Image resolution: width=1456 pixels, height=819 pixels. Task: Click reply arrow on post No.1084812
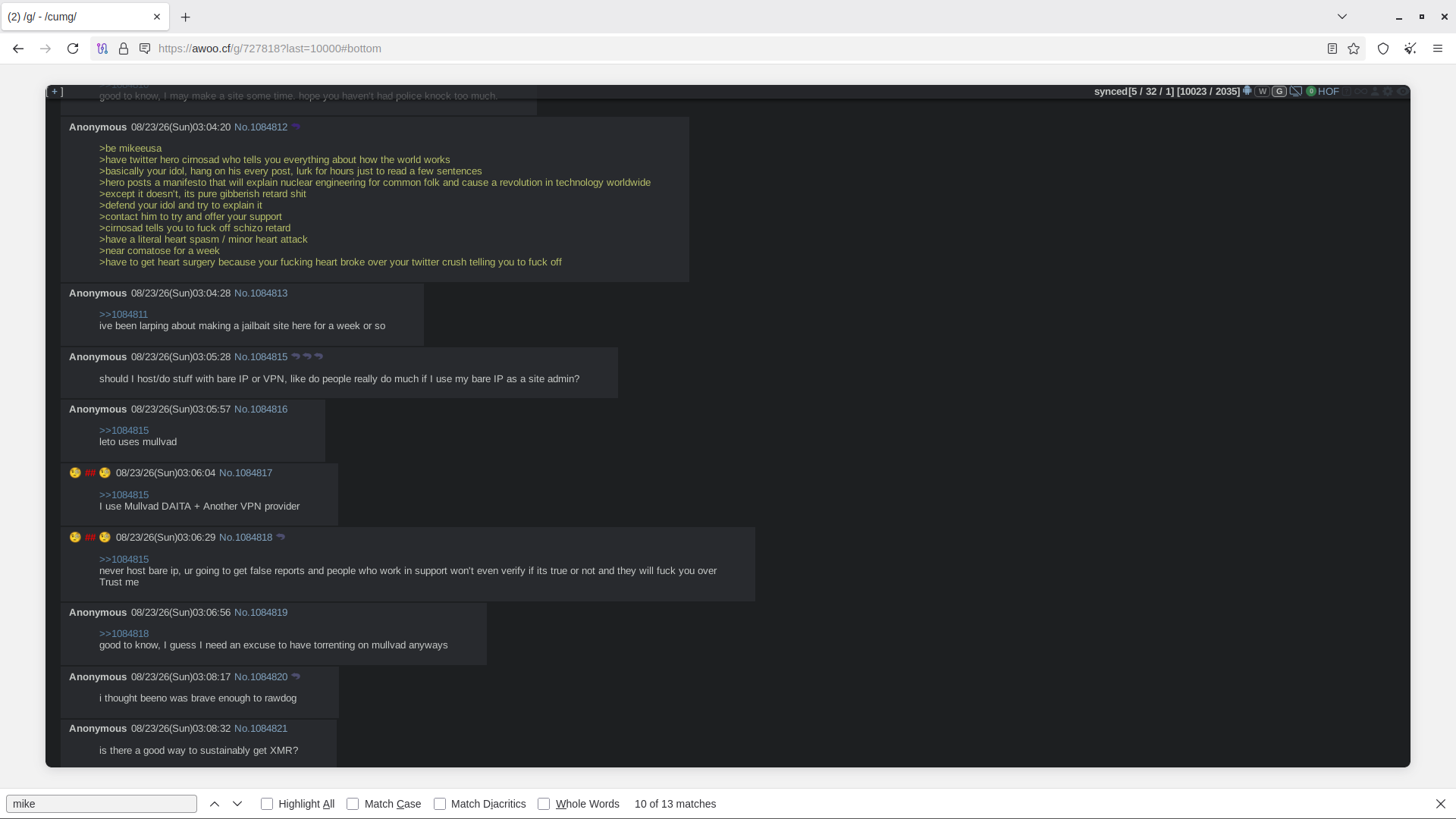[x=296, y=127]
